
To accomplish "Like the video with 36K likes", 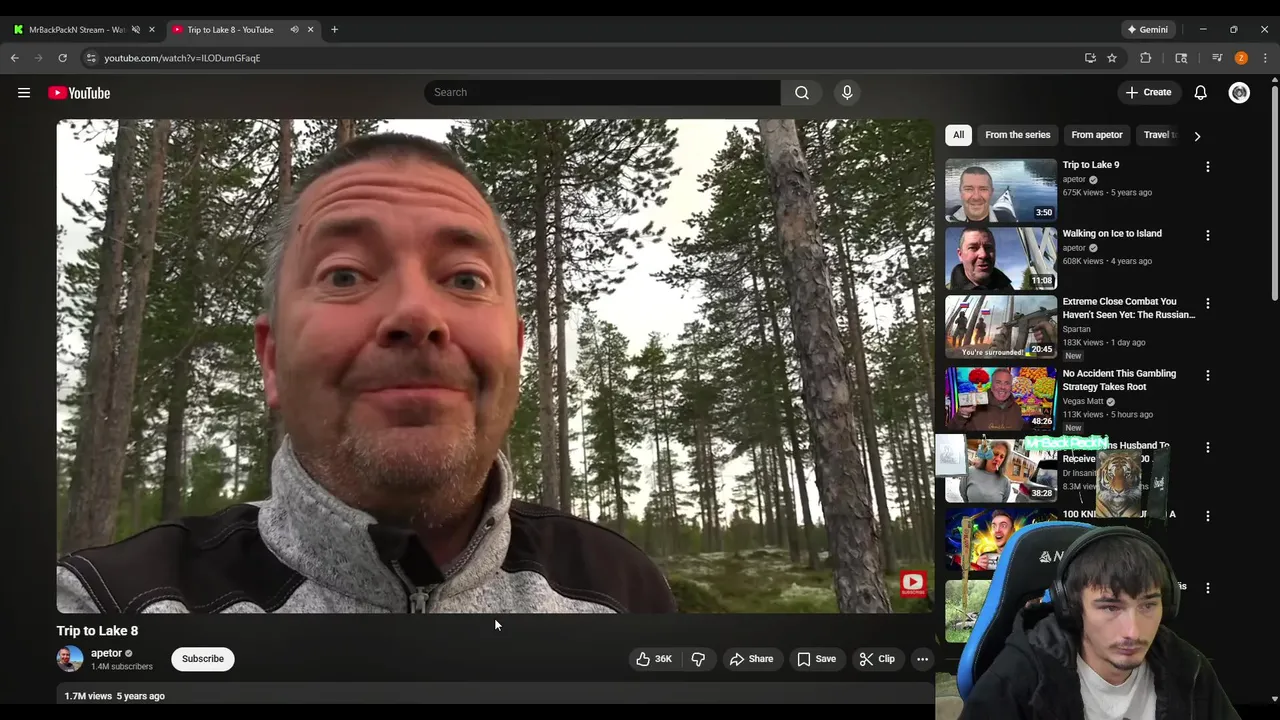I will pyautogui.click(x=653, y=659).
